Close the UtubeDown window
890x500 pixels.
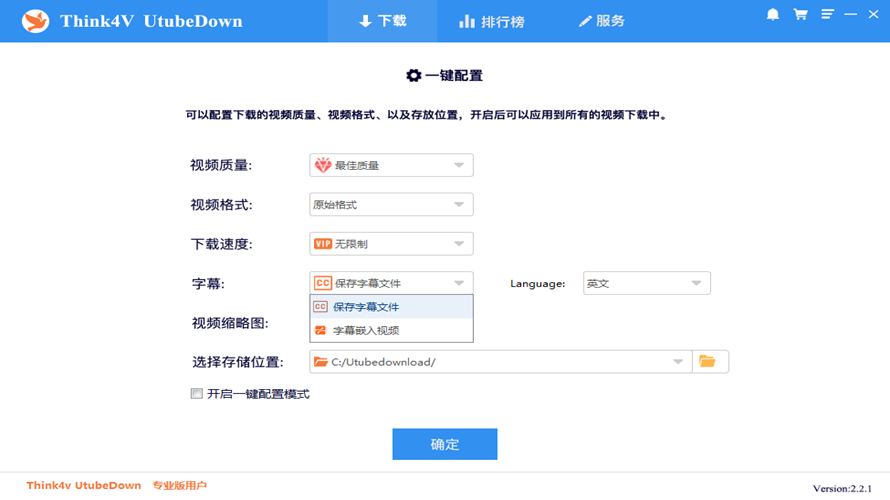tap(873, 14)
